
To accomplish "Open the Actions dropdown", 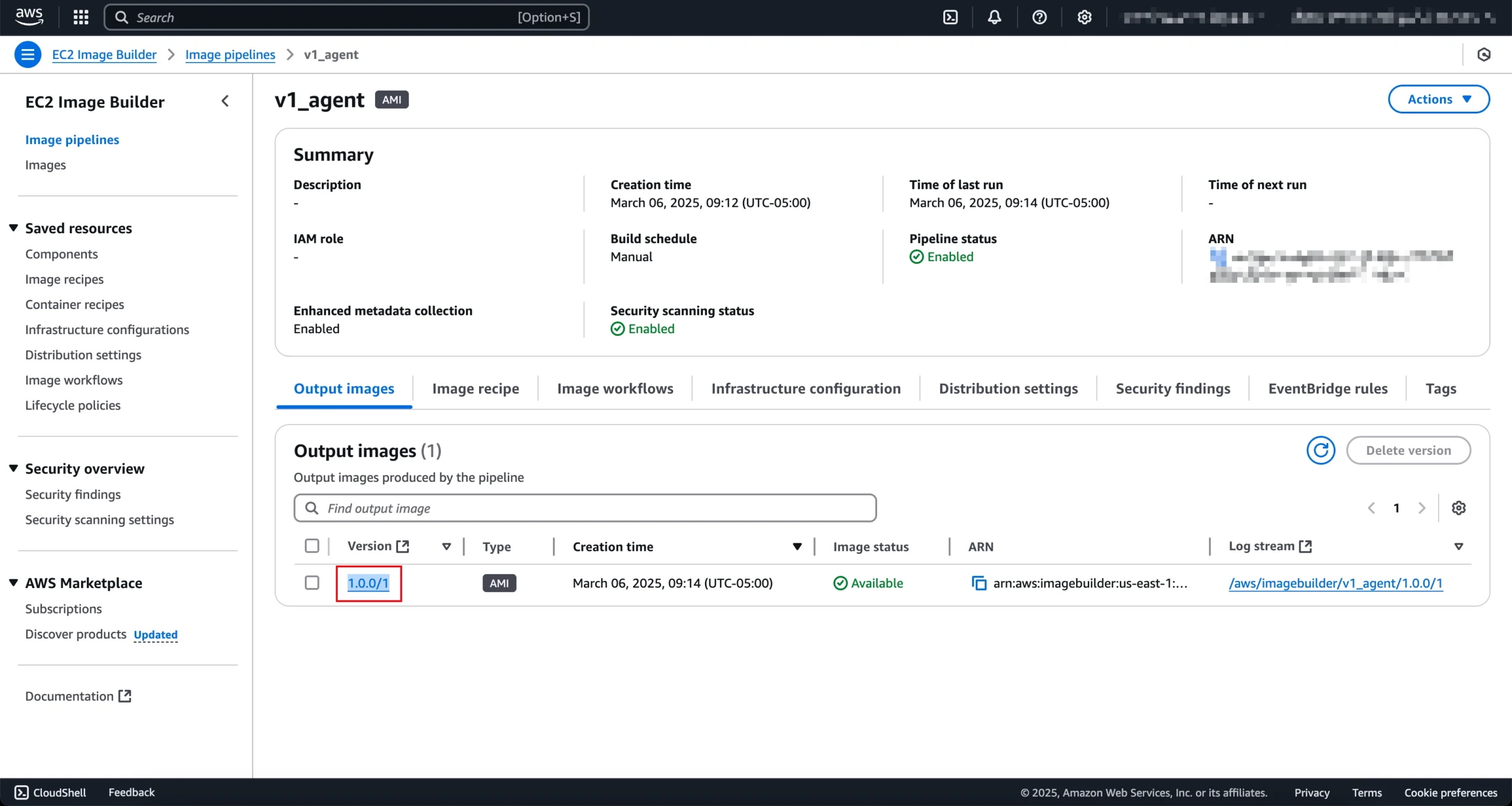I will [x=1439, y=99].
